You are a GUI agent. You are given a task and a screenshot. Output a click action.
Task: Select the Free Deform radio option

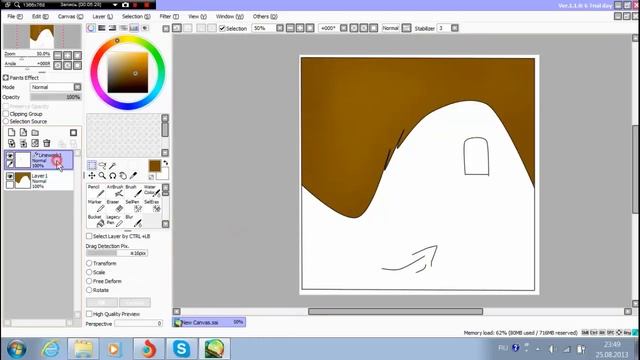tap(89, 281)
